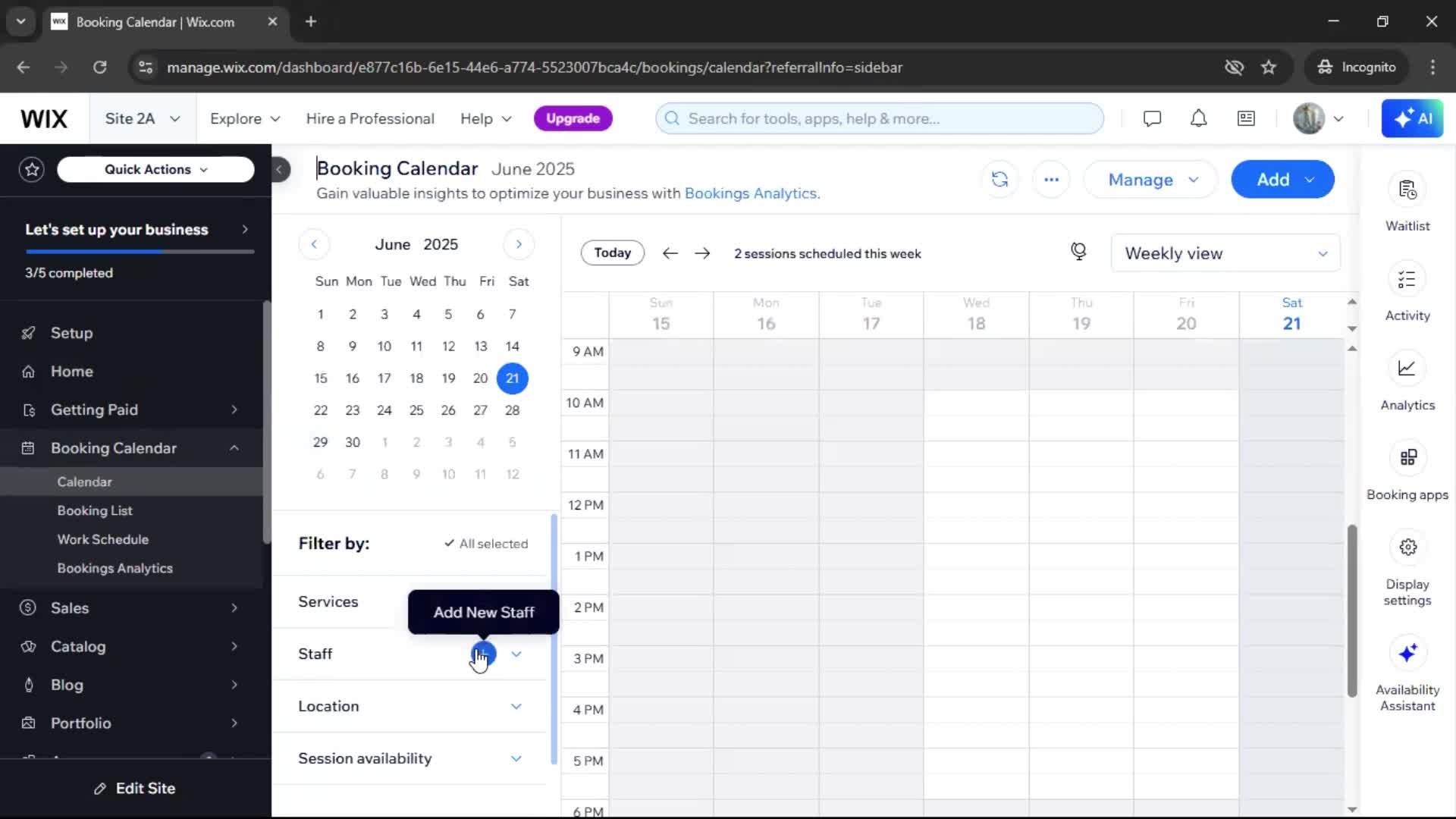The image size is (1456, 819).
Task: Open the user profile avatar
Action: 1309,118
